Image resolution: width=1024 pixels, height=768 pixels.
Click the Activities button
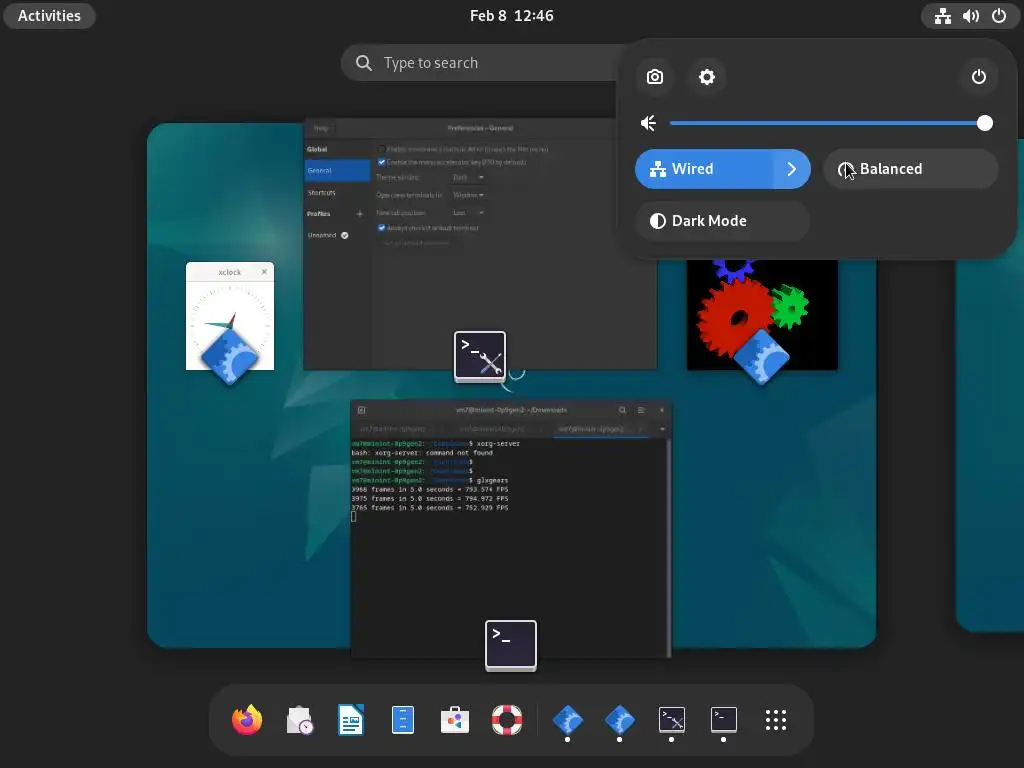click(x=50, y=16)
